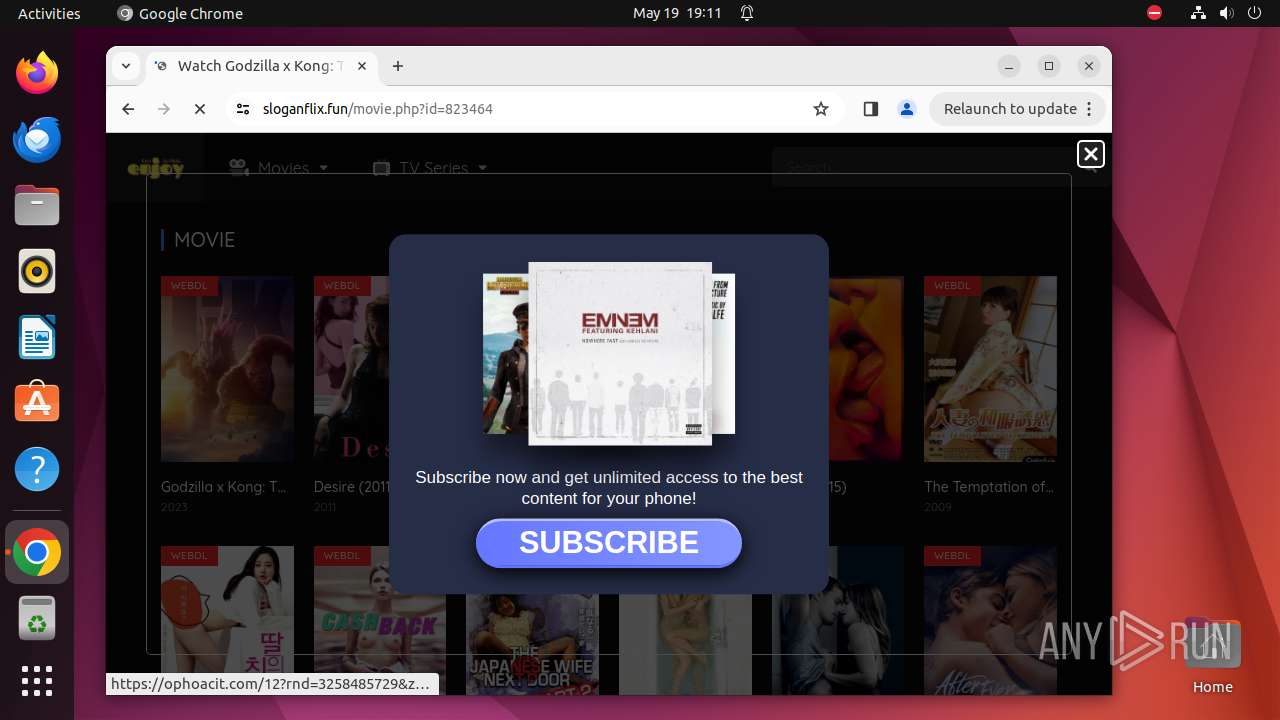Open Rhythmbox music player from dock
Screen dimensions: 1280x720
click(x=37, y=271)
